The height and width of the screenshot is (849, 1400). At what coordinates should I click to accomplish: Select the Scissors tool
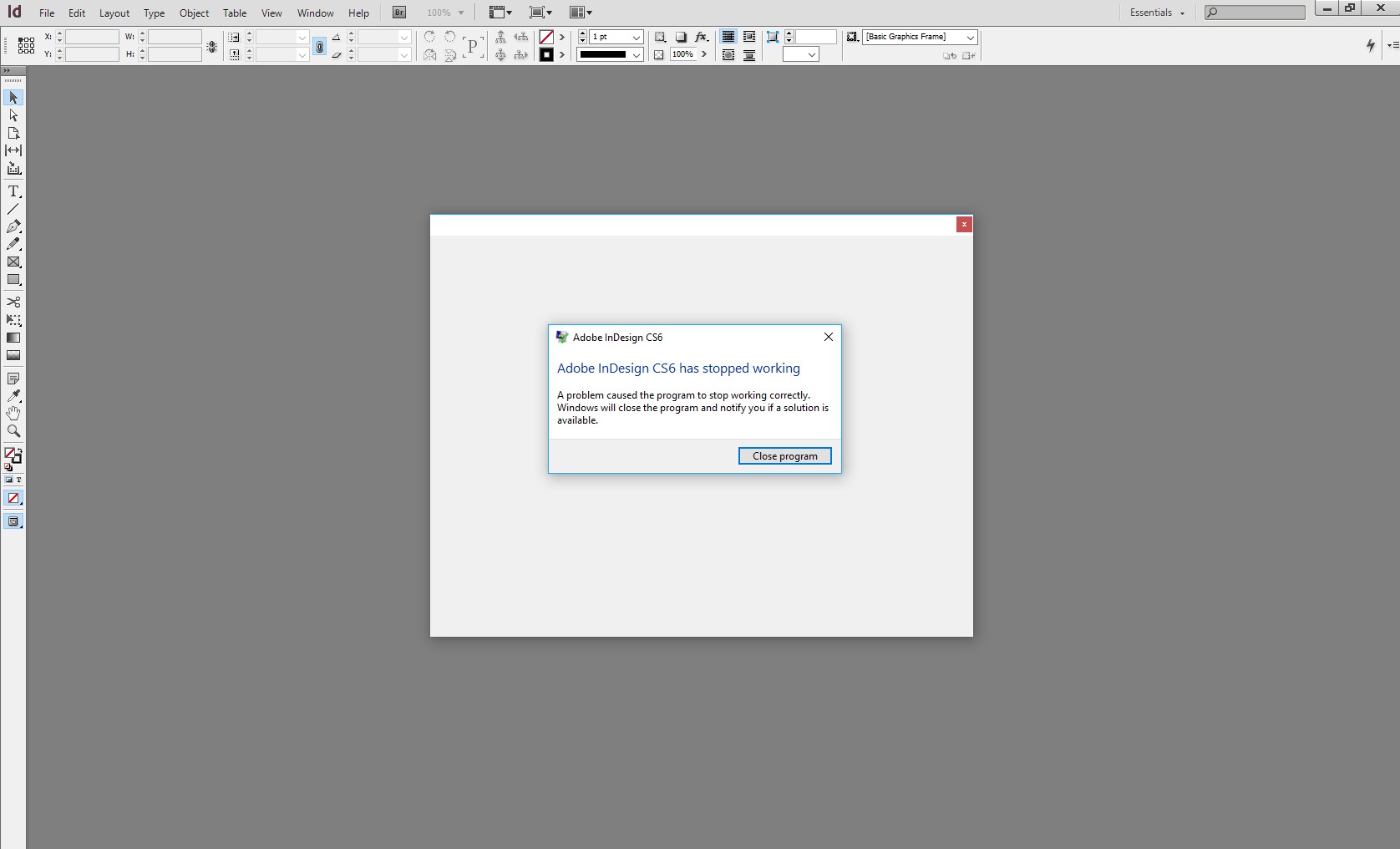(x=13, y=302)
